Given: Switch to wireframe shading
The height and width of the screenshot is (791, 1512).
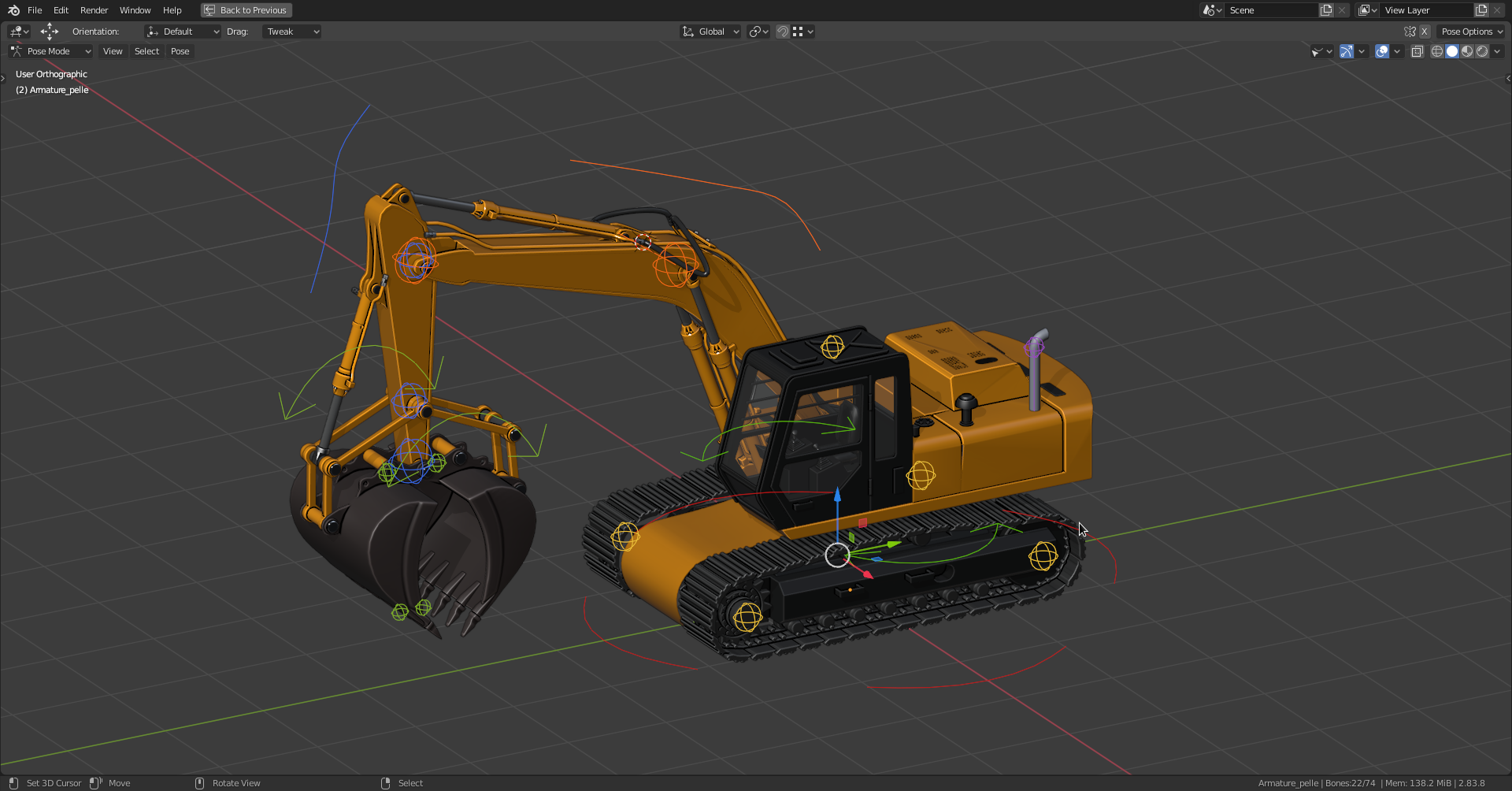Looking at the screenshot, I should [1437, 51].
